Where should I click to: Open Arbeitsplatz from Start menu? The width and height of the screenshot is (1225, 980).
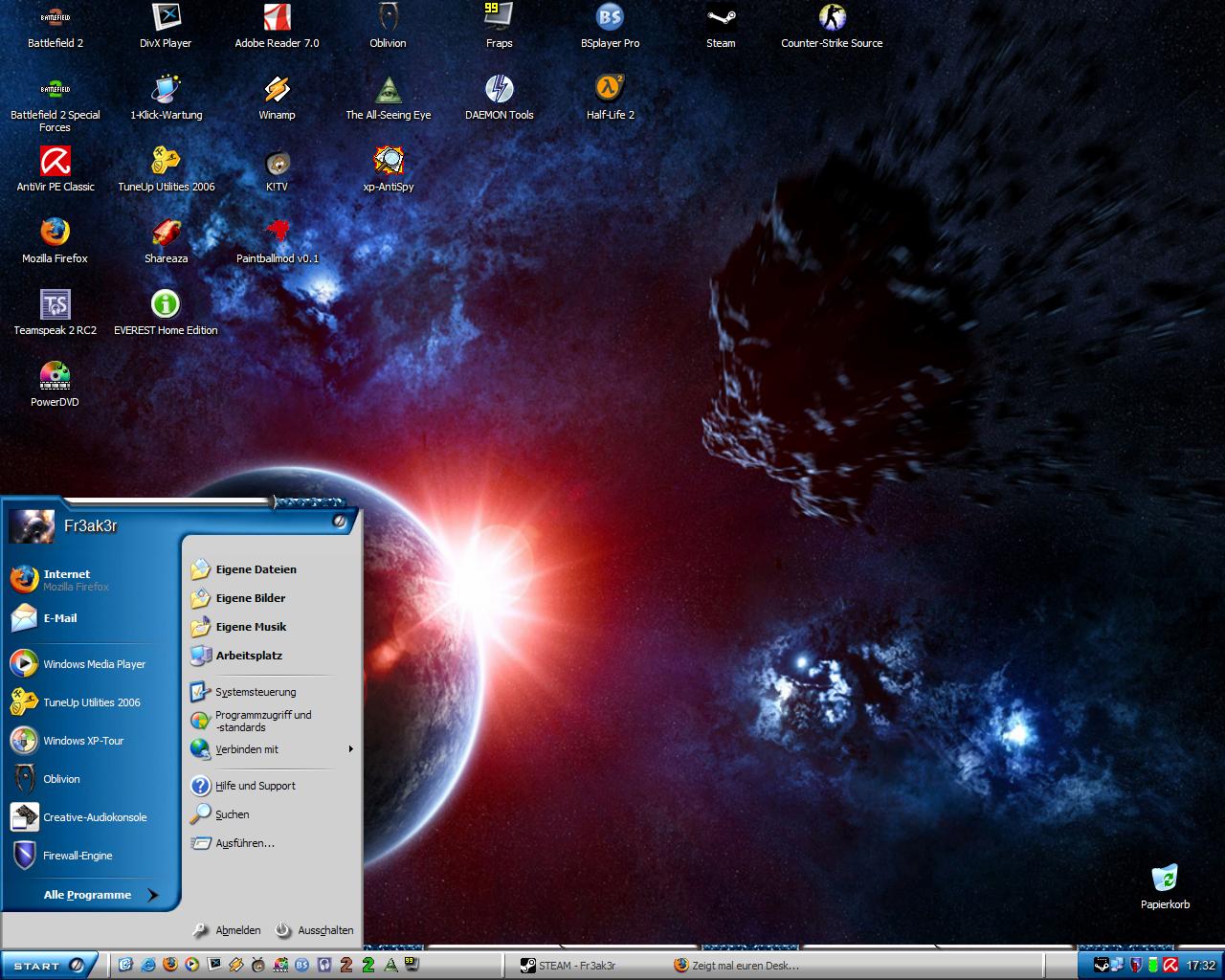pyautogui.click(x=272, y=656)
